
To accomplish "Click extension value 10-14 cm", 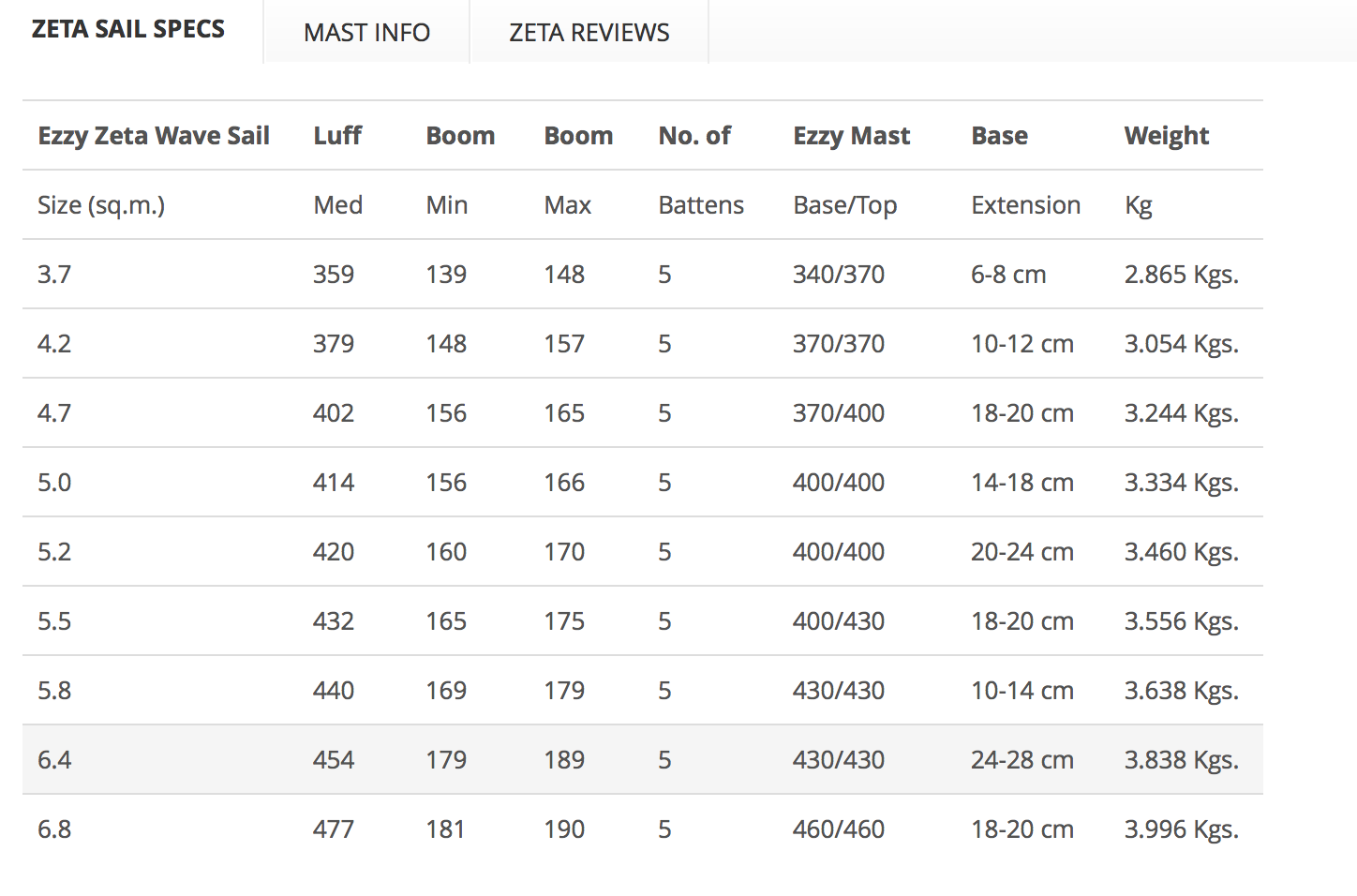I will click(1022, 691).
